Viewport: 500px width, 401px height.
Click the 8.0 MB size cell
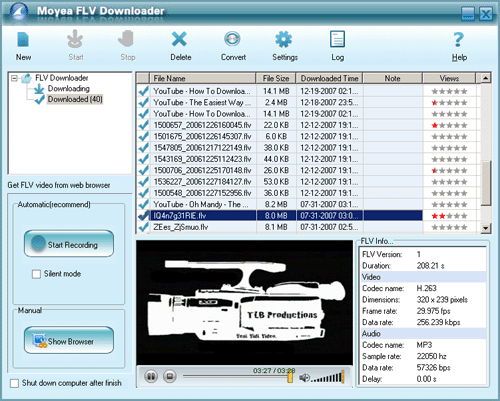[x=276, y=216]
